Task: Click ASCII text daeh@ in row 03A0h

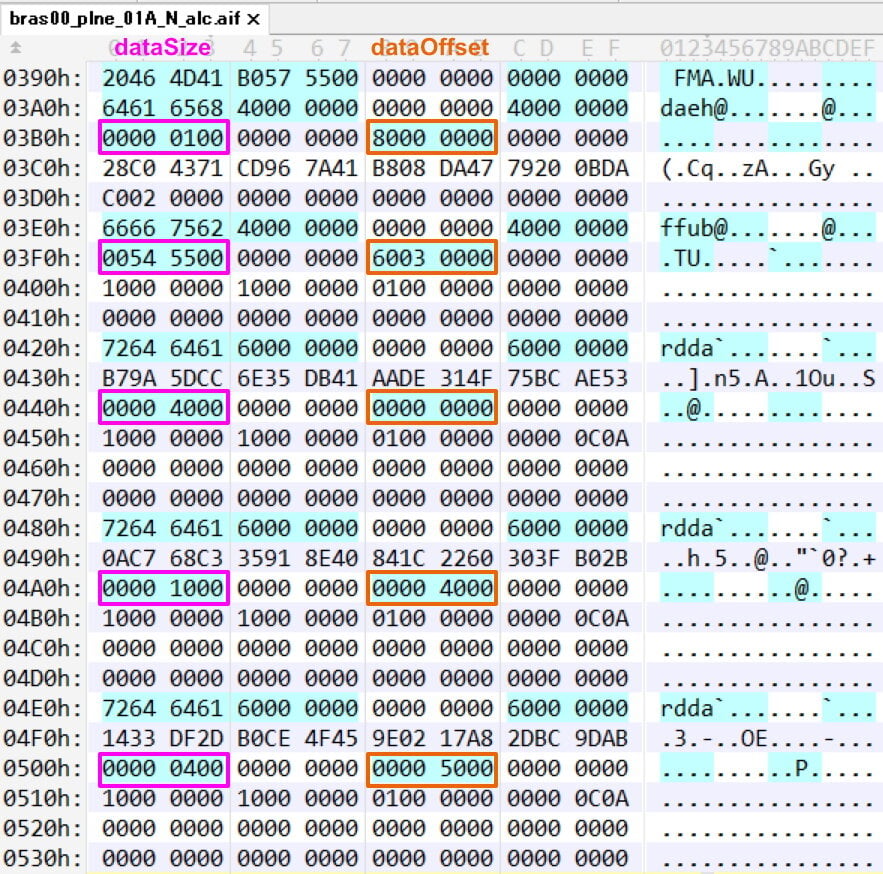Action: (694, 108)
